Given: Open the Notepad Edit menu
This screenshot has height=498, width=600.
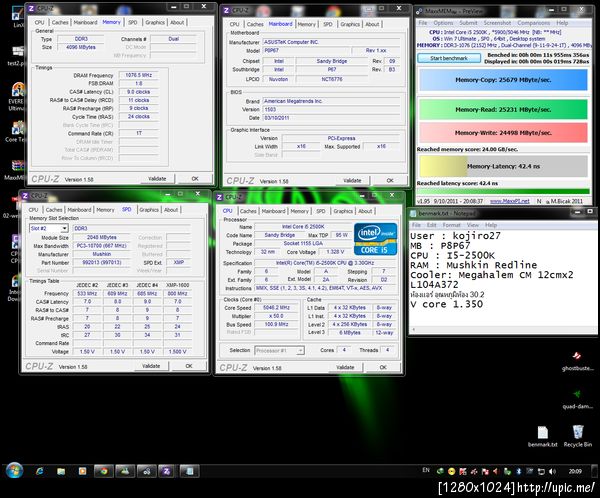Looking at the screenshot, I should point(432,225).
